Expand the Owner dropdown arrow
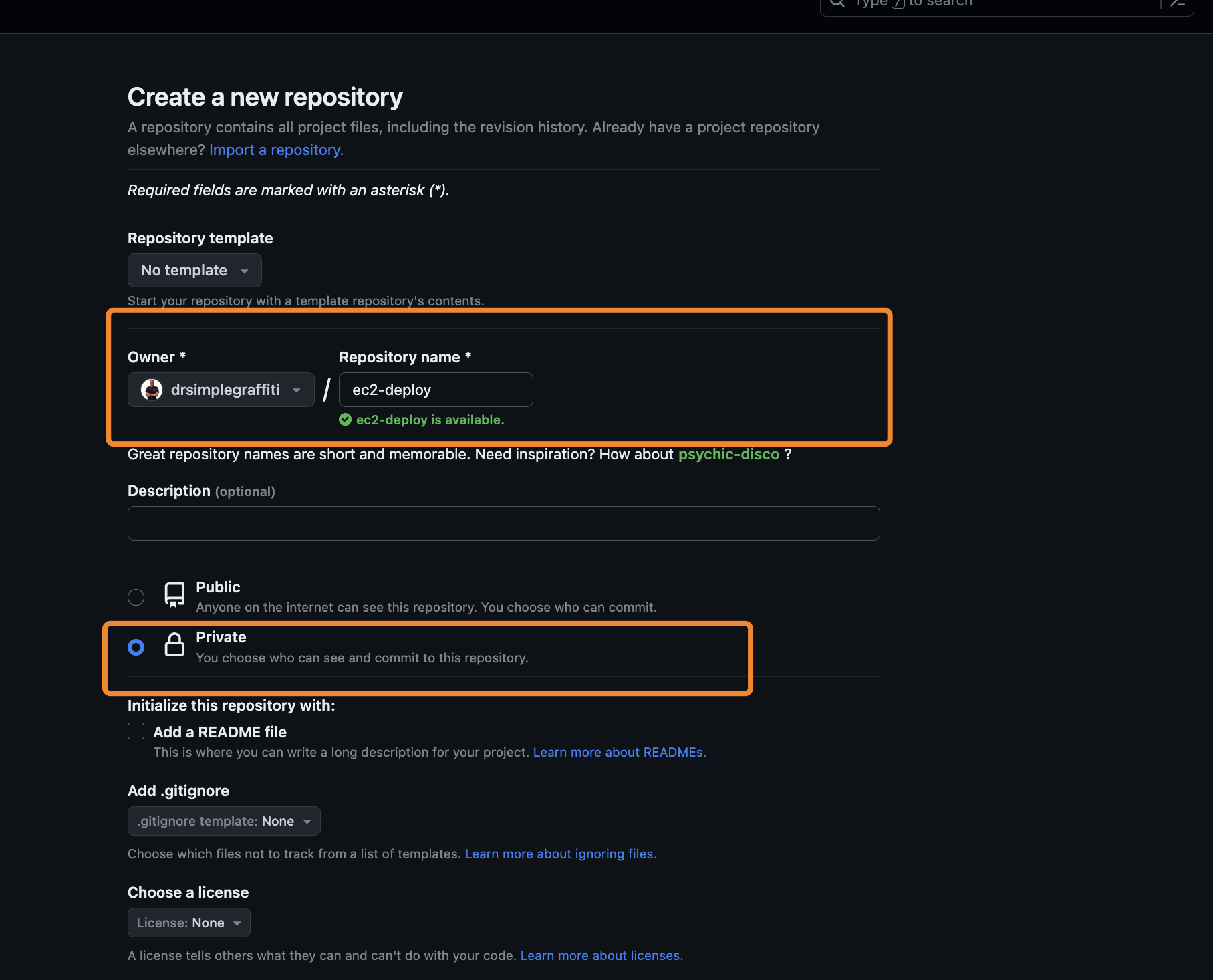The width and height of the screenshot is (1213, 980). (x=296, y=390)
